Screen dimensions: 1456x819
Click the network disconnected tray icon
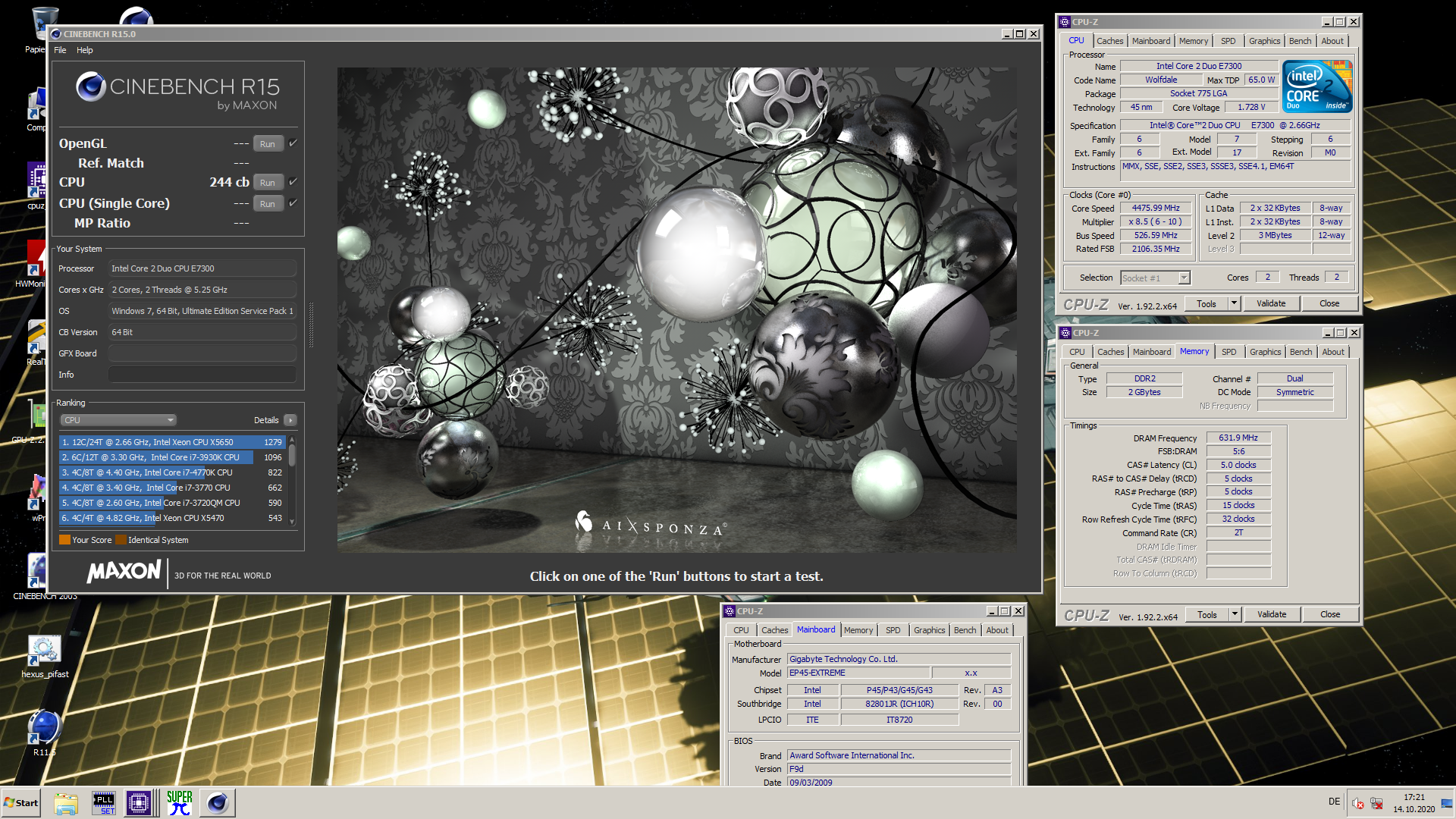[x=1376, y=804]
